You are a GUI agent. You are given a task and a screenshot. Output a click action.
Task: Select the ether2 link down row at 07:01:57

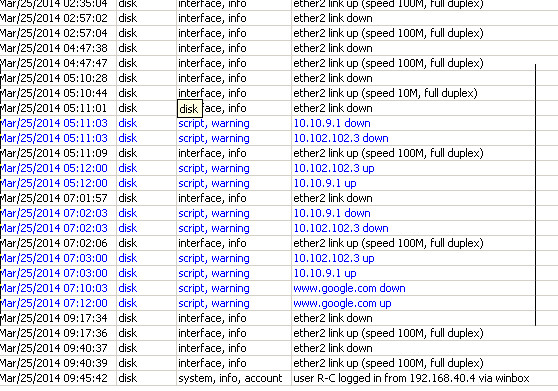point(279,198)
